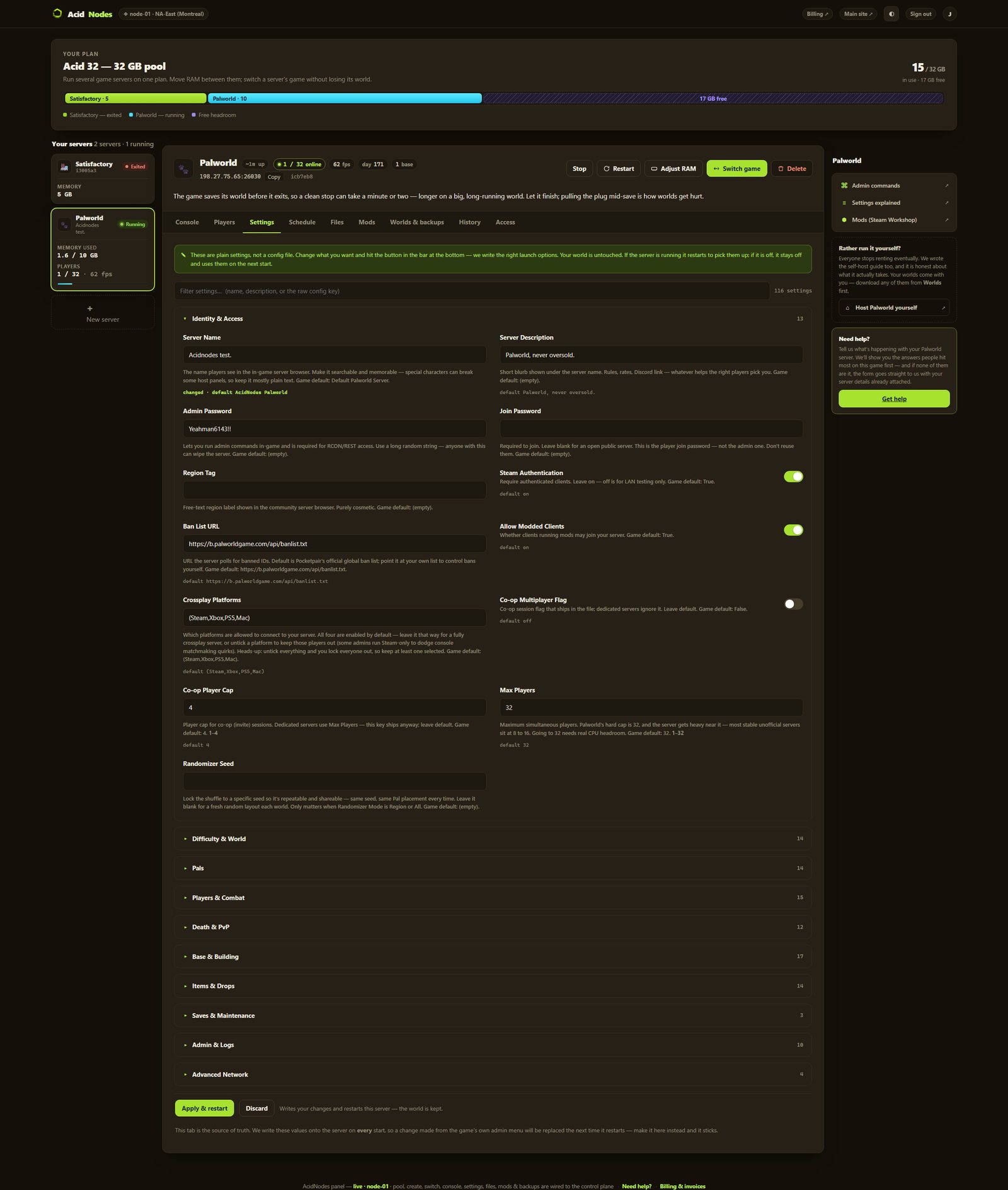Click the external arrow beside Settings explained
This screenshot has width=1008, height=1190.
[946, 203]
